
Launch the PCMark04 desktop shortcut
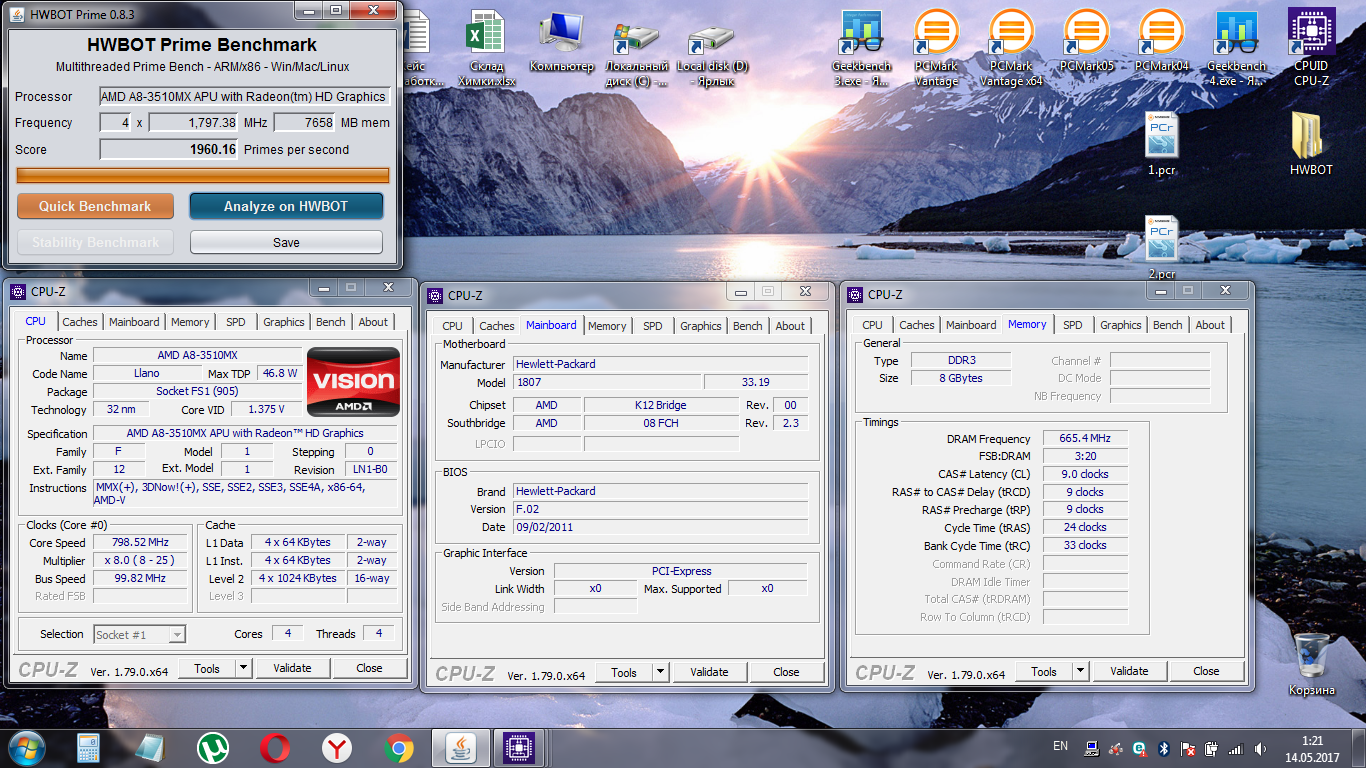[x=1161, y=41]
